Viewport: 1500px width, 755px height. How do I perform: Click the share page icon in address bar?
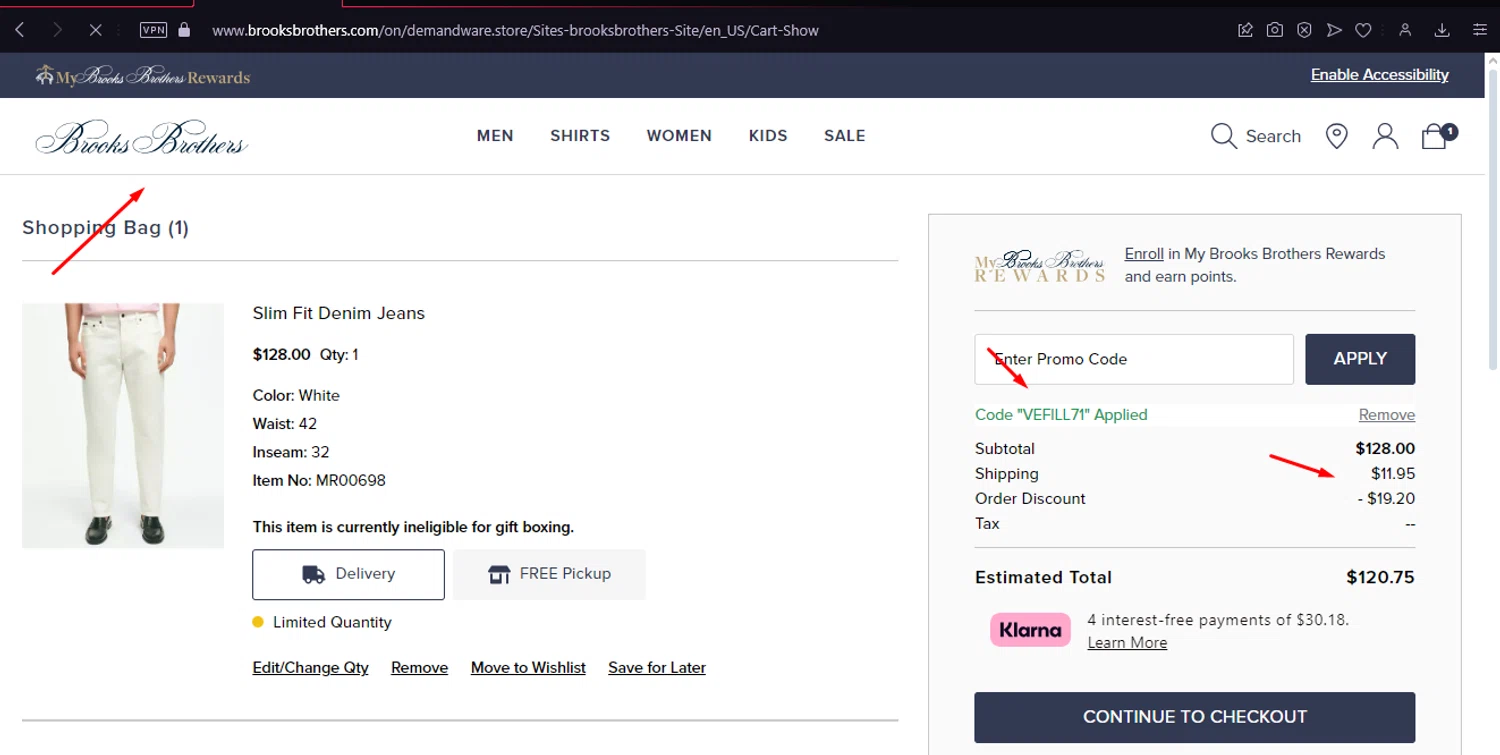(1245, 30)
